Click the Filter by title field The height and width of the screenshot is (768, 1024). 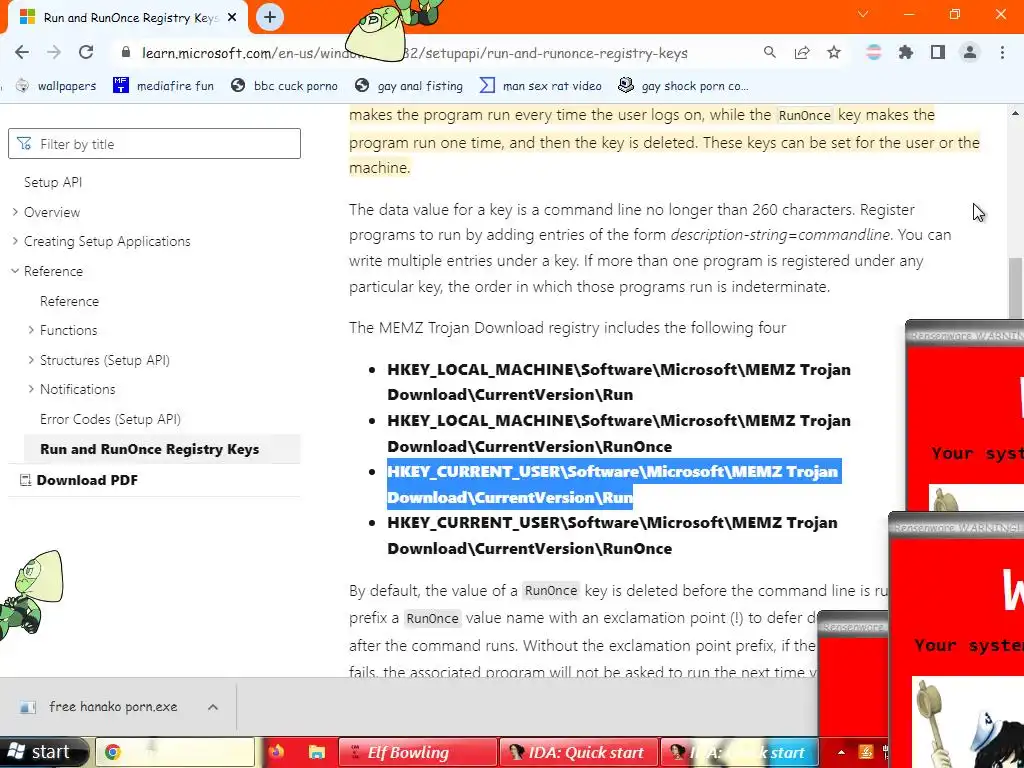(x=154, y=144)
